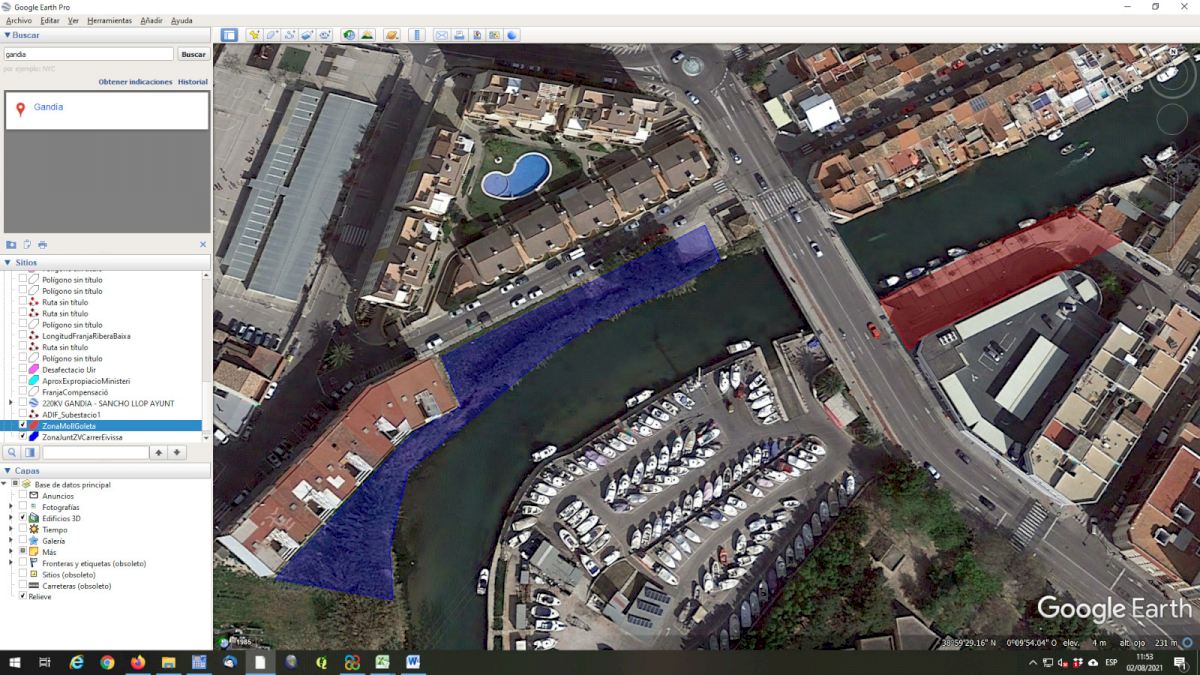Viewport: 1200px width, 675px height.
Task: Disable the Edificios 3D layer
Action: [23, 519]
